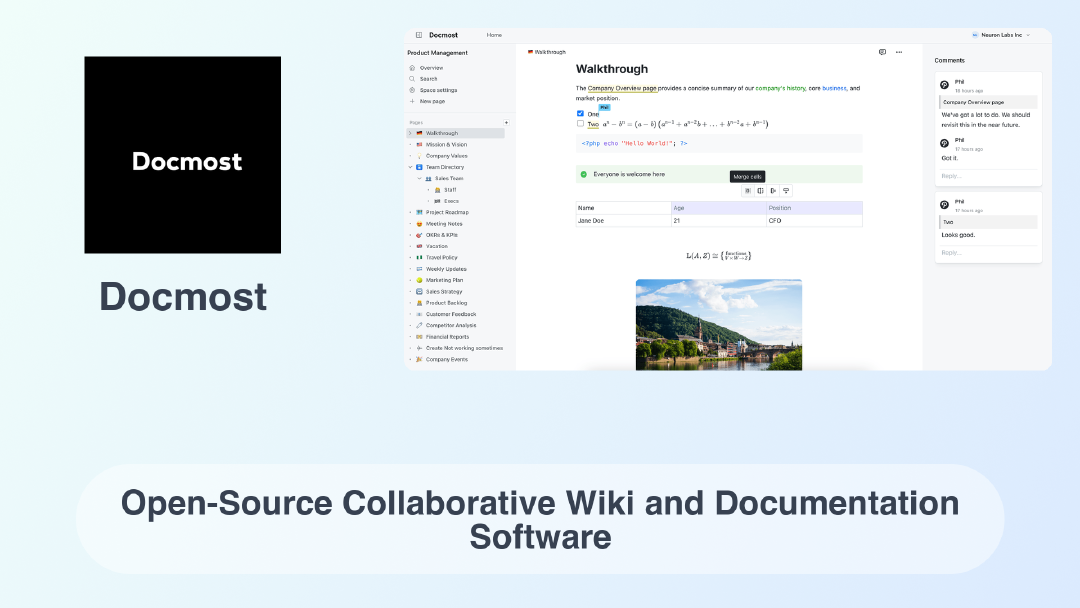Click the riverside town image
Viewport: 1080px width, 608px height.
click(x=718, y=324)
